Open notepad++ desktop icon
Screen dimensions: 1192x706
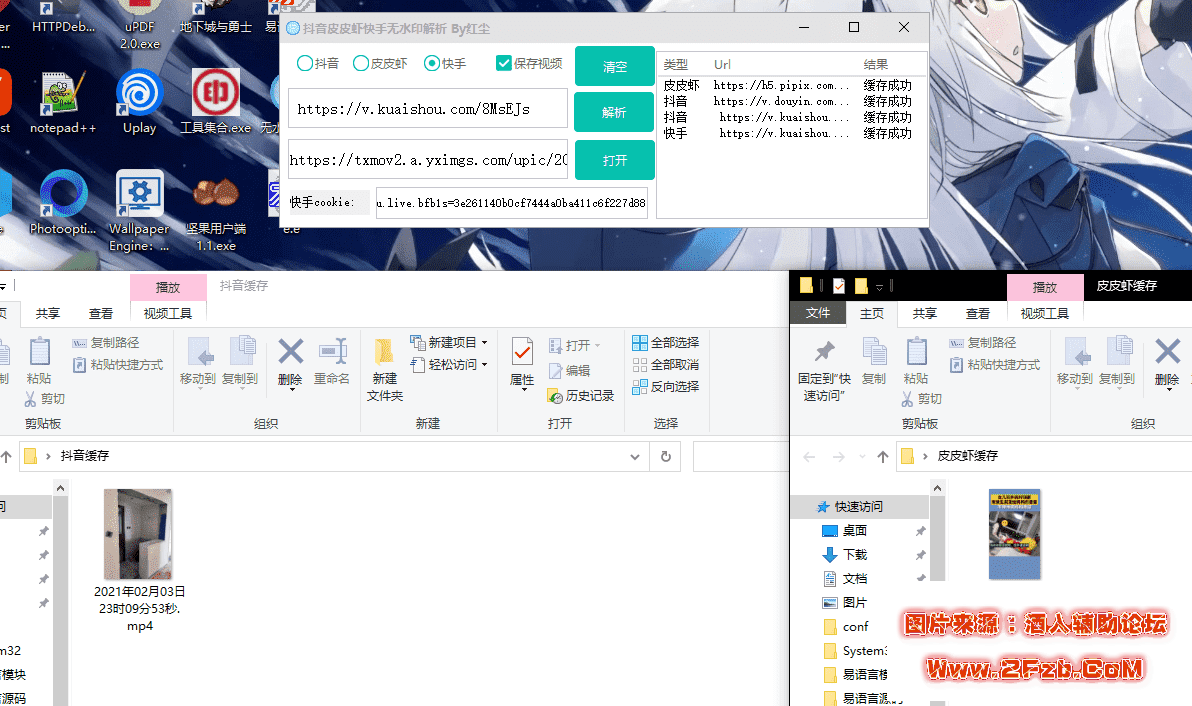pyautogui.click(x=63, y=103)
